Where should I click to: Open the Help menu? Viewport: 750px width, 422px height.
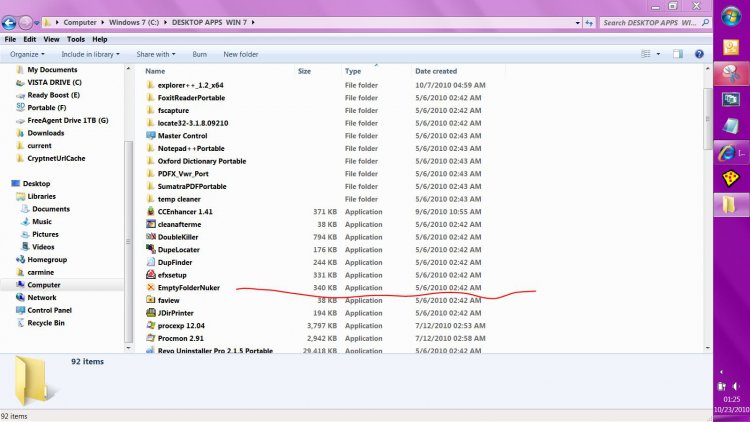coord(99,39)
